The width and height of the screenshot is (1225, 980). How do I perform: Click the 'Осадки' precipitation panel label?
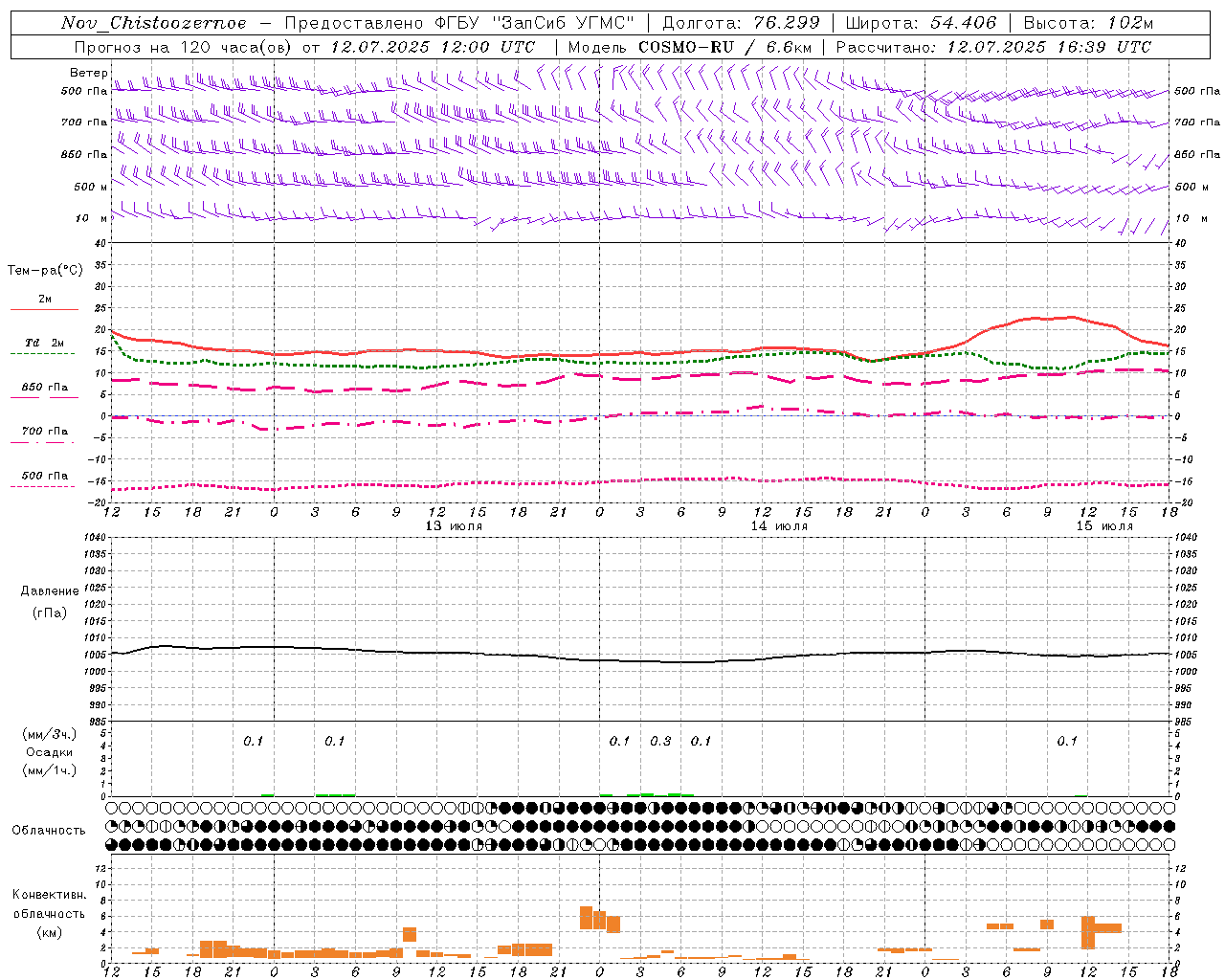tap(50, 752)
